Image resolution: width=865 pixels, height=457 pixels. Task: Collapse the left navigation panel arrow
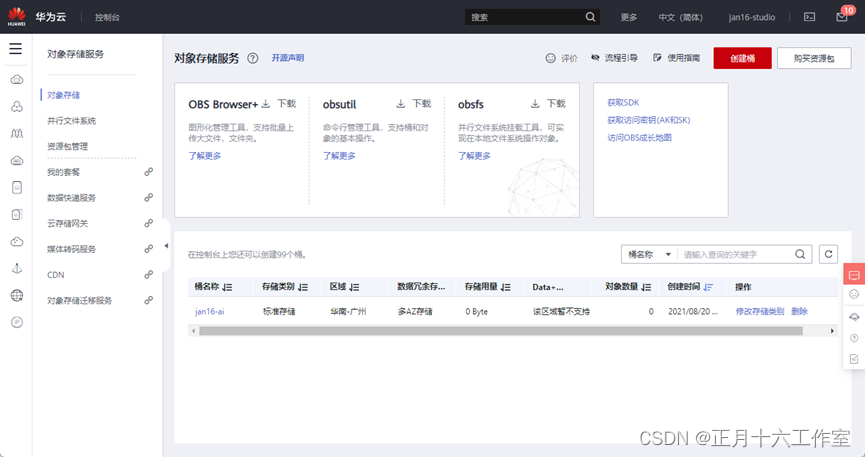(x=166, y=246)
